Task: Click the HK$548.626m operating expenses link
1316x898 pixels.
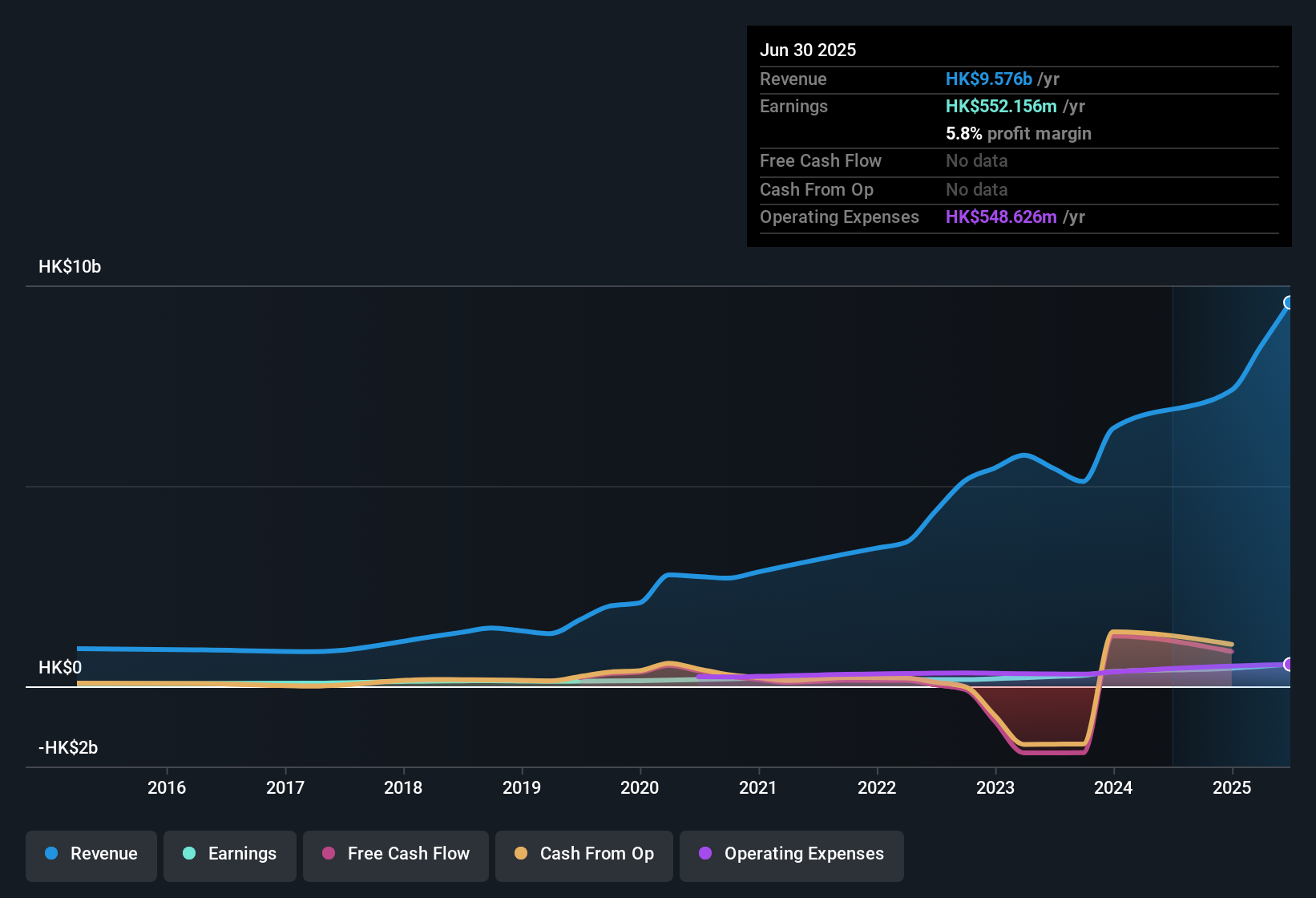Action: (x=1001, y=216)
